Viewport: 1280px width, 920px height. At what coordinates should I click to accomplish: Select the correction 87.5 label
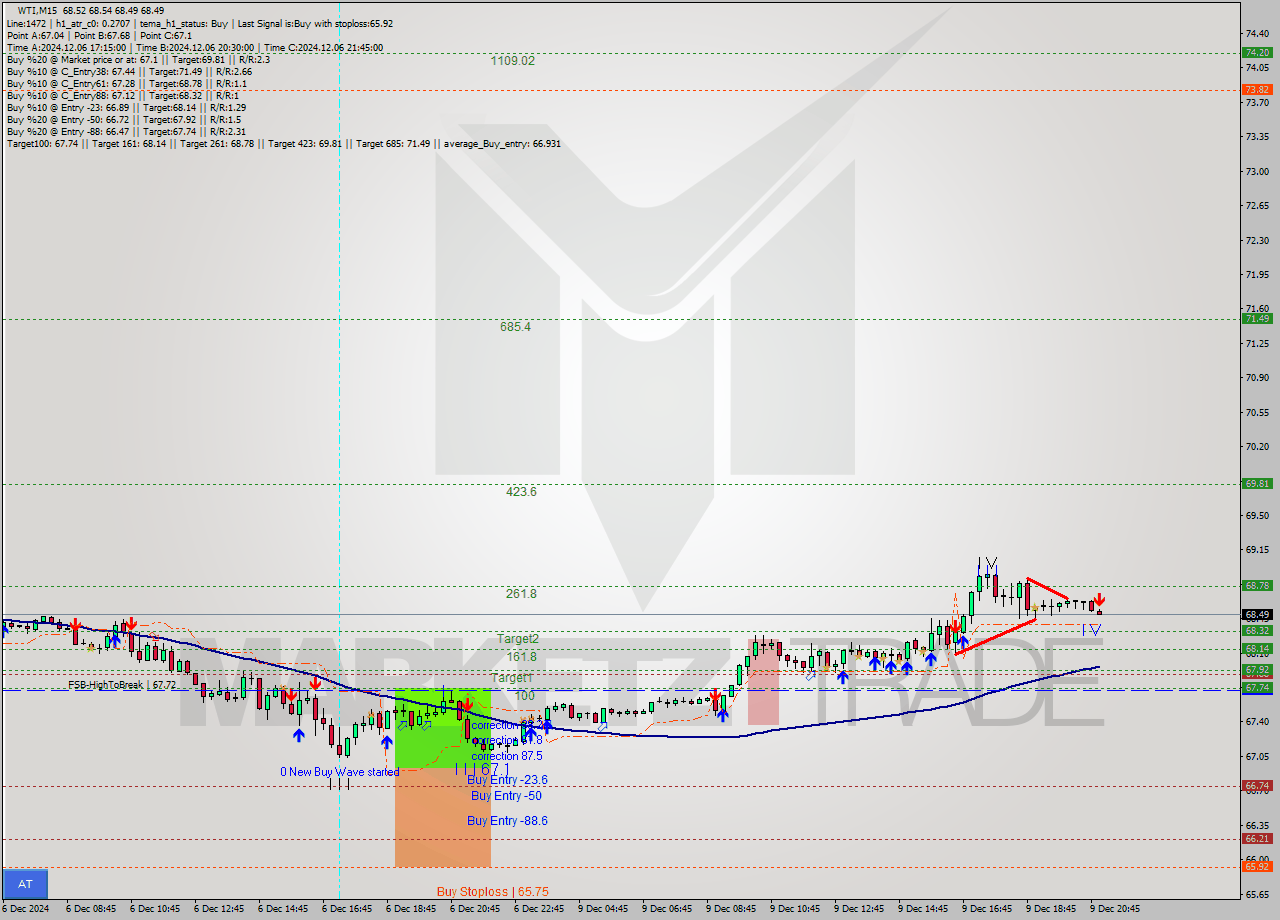point(507,757)
